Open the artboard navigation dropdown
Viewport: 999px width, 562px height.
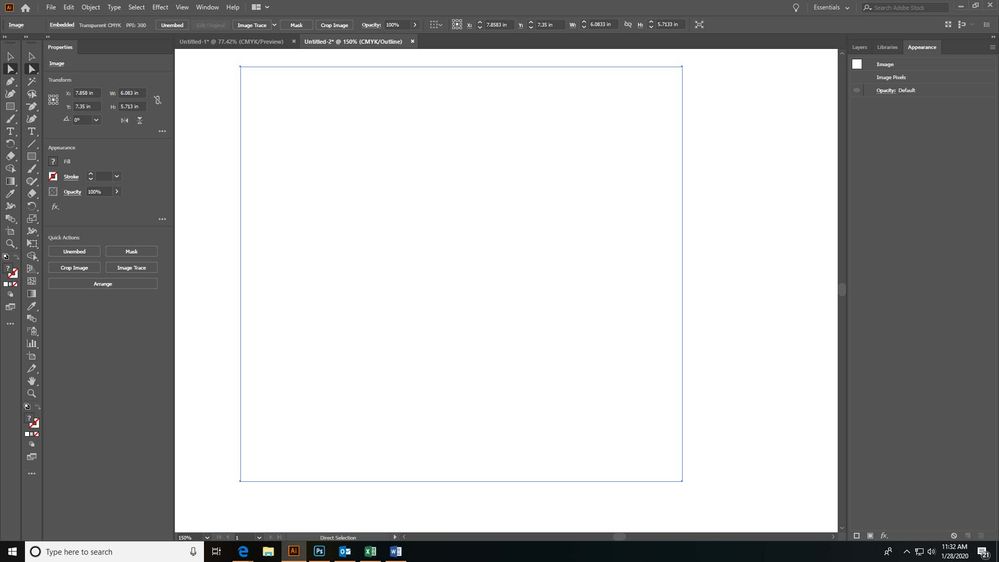pyautogui.click(x=259, y=538)
